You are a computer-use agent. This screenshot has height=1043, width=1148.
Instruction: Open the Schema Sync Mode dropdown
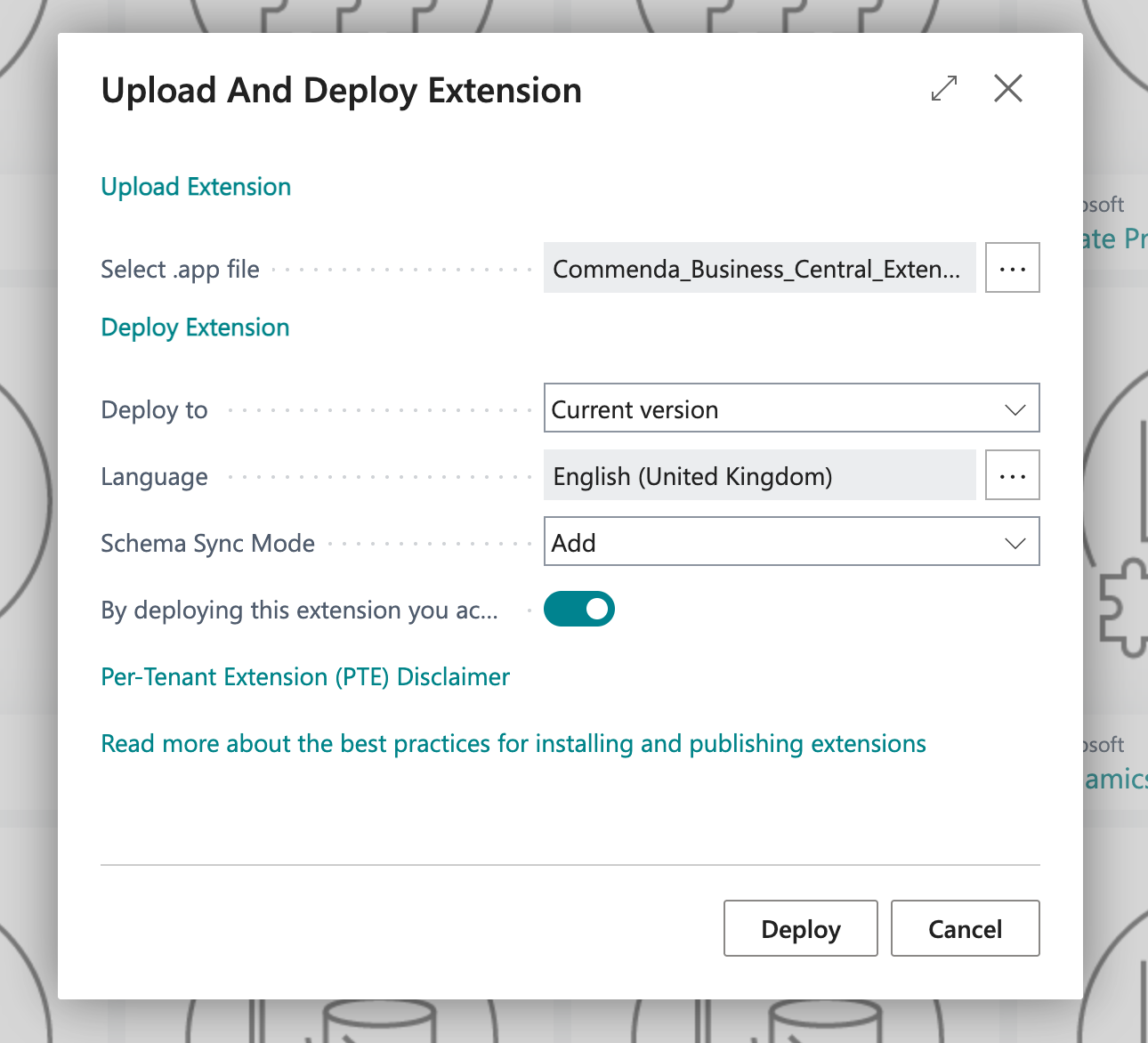[x=792, y=542]
